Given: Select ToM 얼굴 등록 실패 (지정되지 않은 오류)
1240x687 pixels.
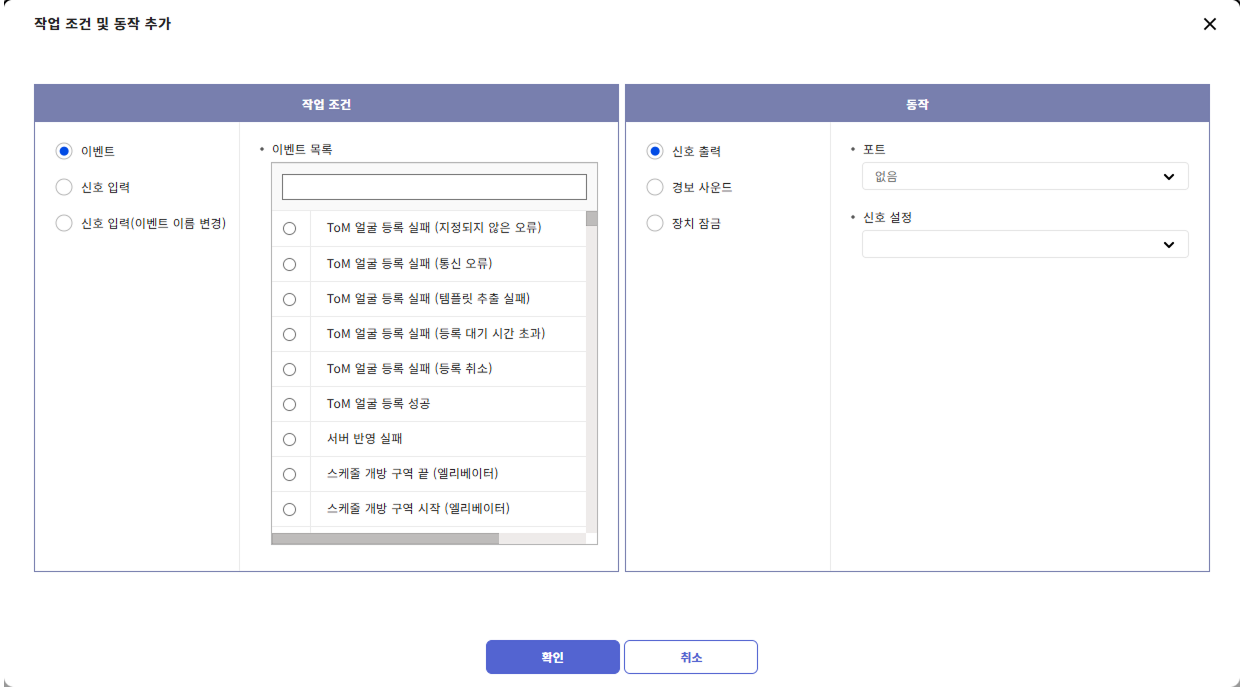Looking at the screenshot, I should click(290, 229).
